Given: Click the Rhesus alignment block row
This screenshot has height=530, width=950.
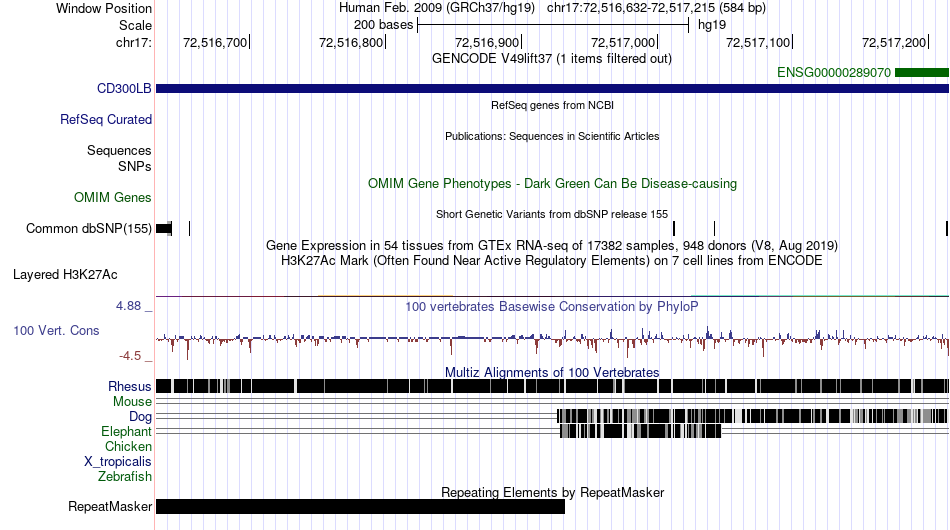Looking at the screenshot, I should click(552, 386).
